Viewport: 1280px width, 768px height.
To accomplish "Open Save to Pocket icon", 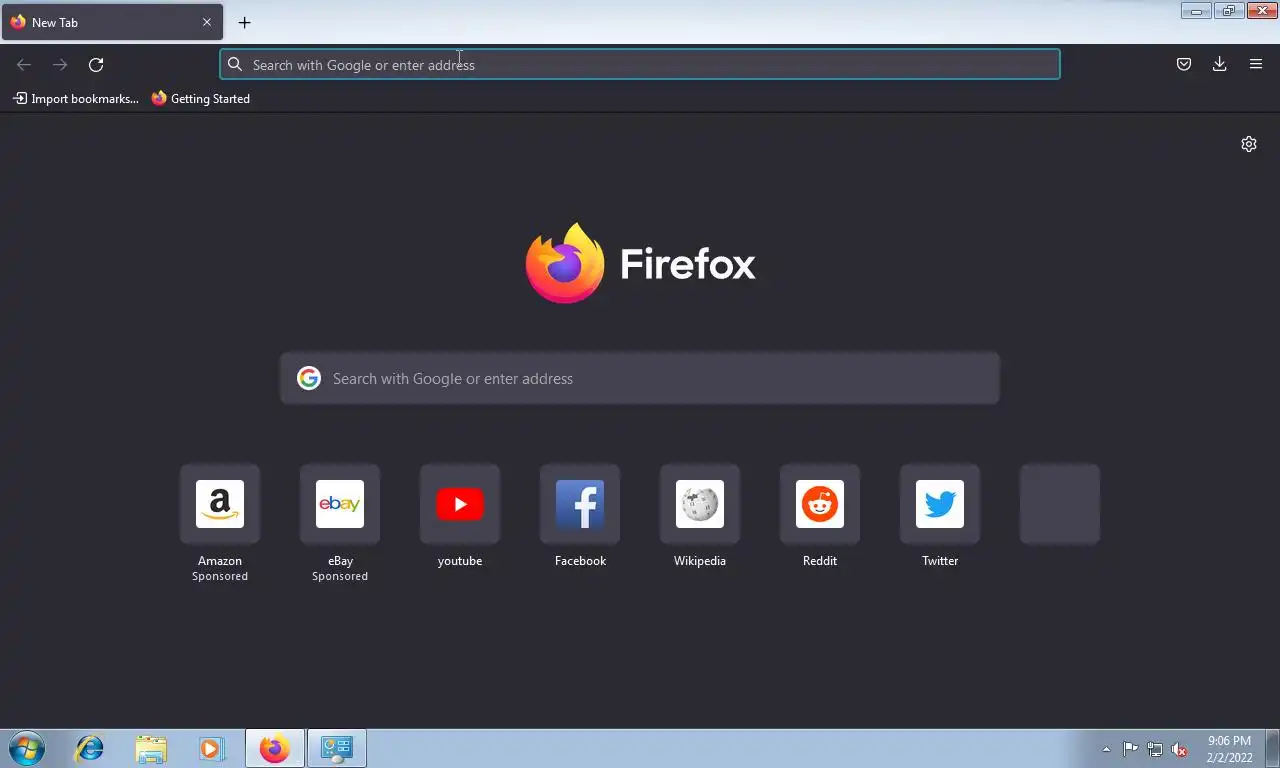I will pyautogui.click(x=1184, y=64).
